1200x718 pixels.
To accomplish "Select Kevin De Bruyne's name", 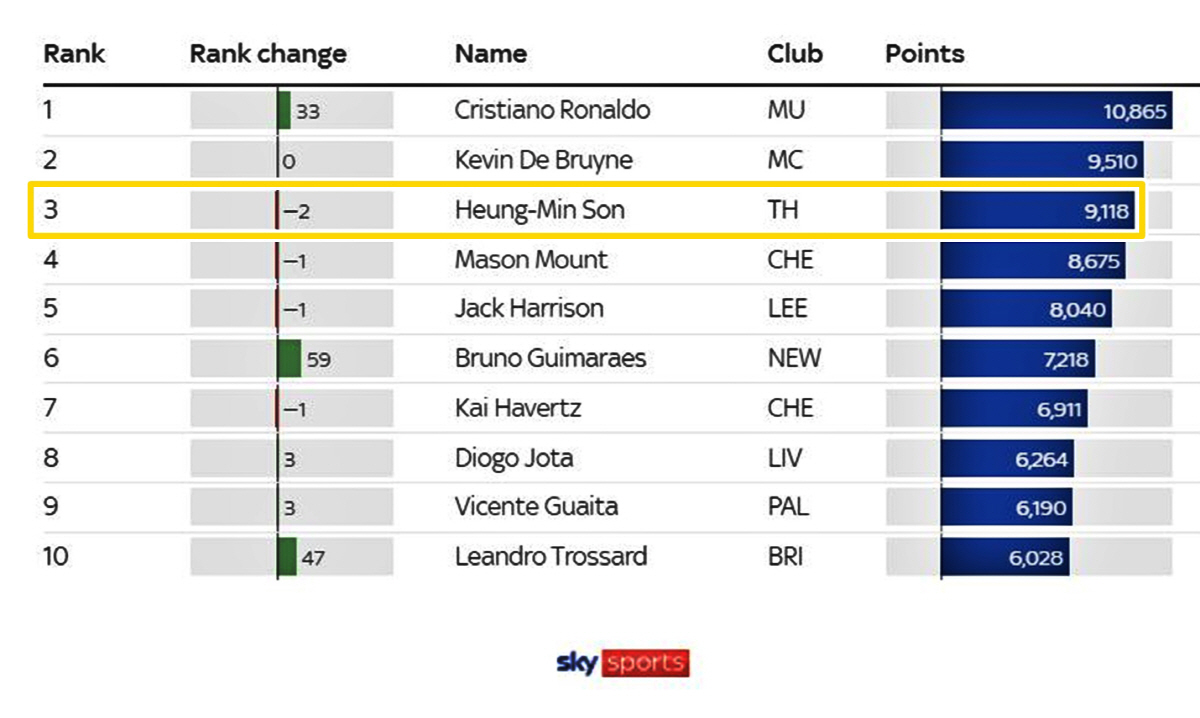I will coord(543,160).
